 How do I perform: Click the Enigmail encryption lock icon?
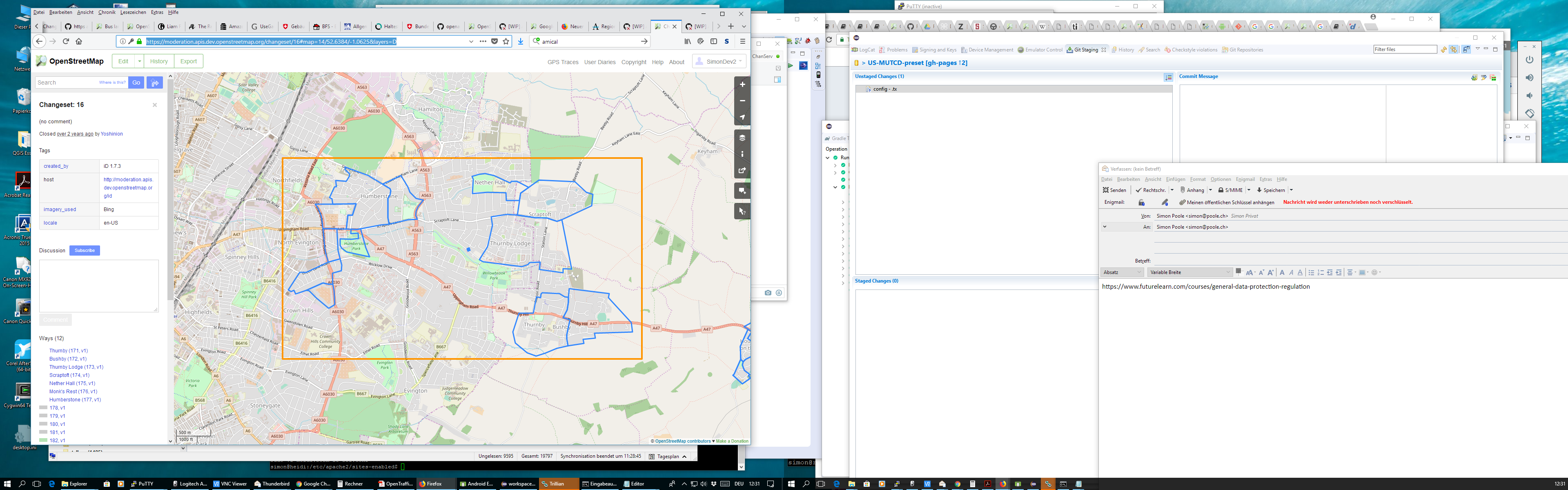tap(1141, 202)
